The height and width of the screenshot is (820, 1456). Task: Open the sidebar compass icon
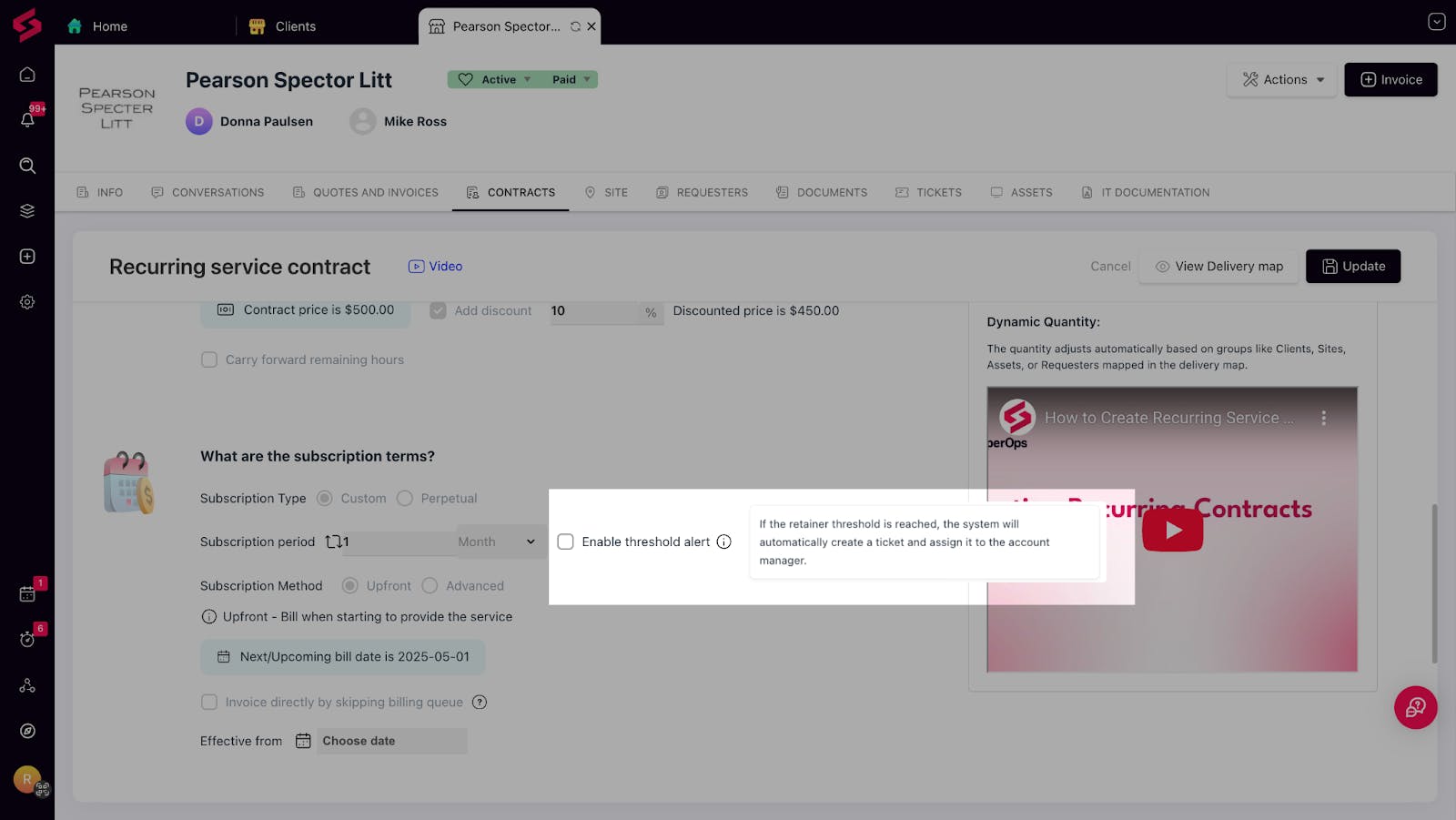tap(27, 731)
